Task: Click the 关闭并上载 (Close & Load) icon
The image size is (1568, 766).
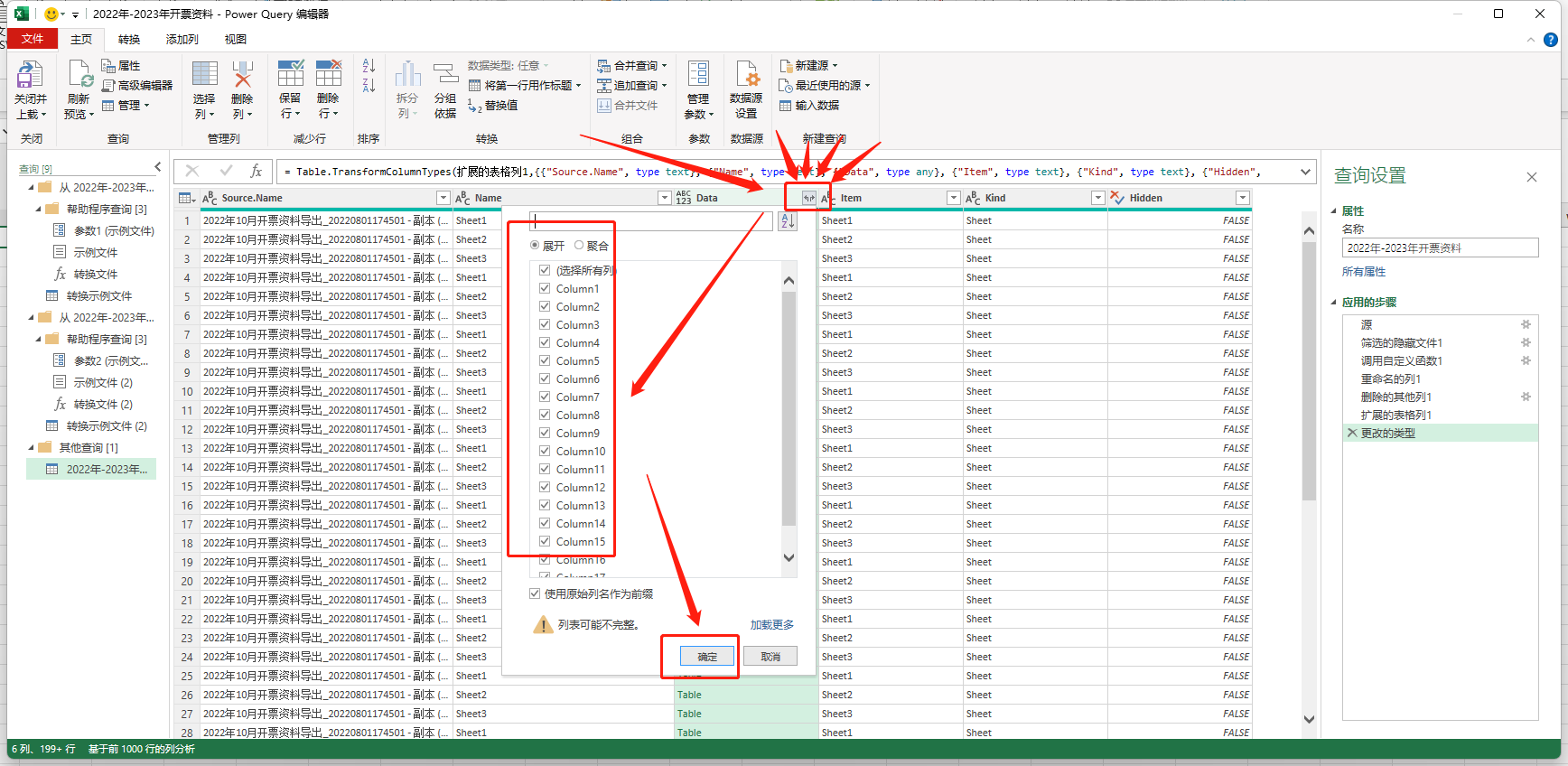Action: [30, 75]
